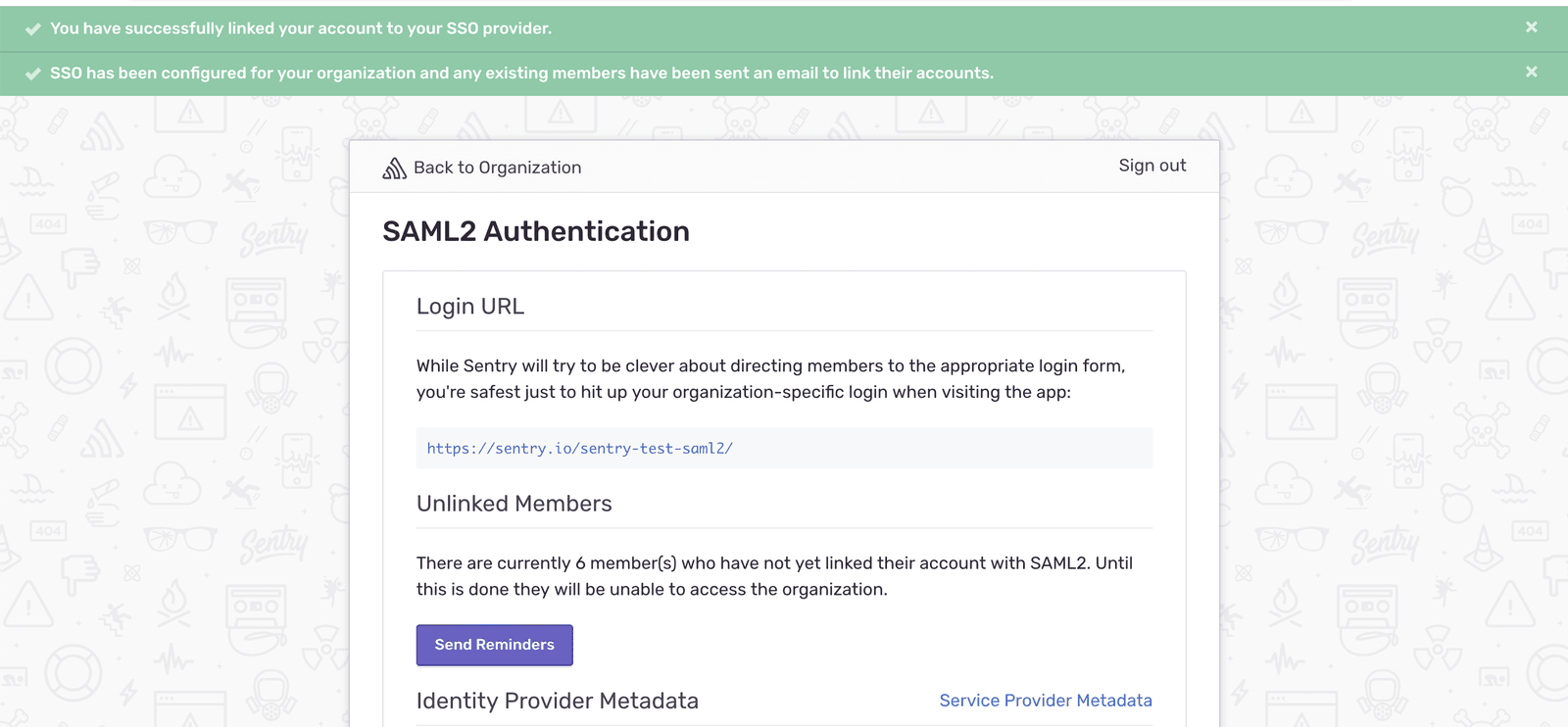
Task: Open the Service Provider Metadata link
Action: click(1045, 701)
